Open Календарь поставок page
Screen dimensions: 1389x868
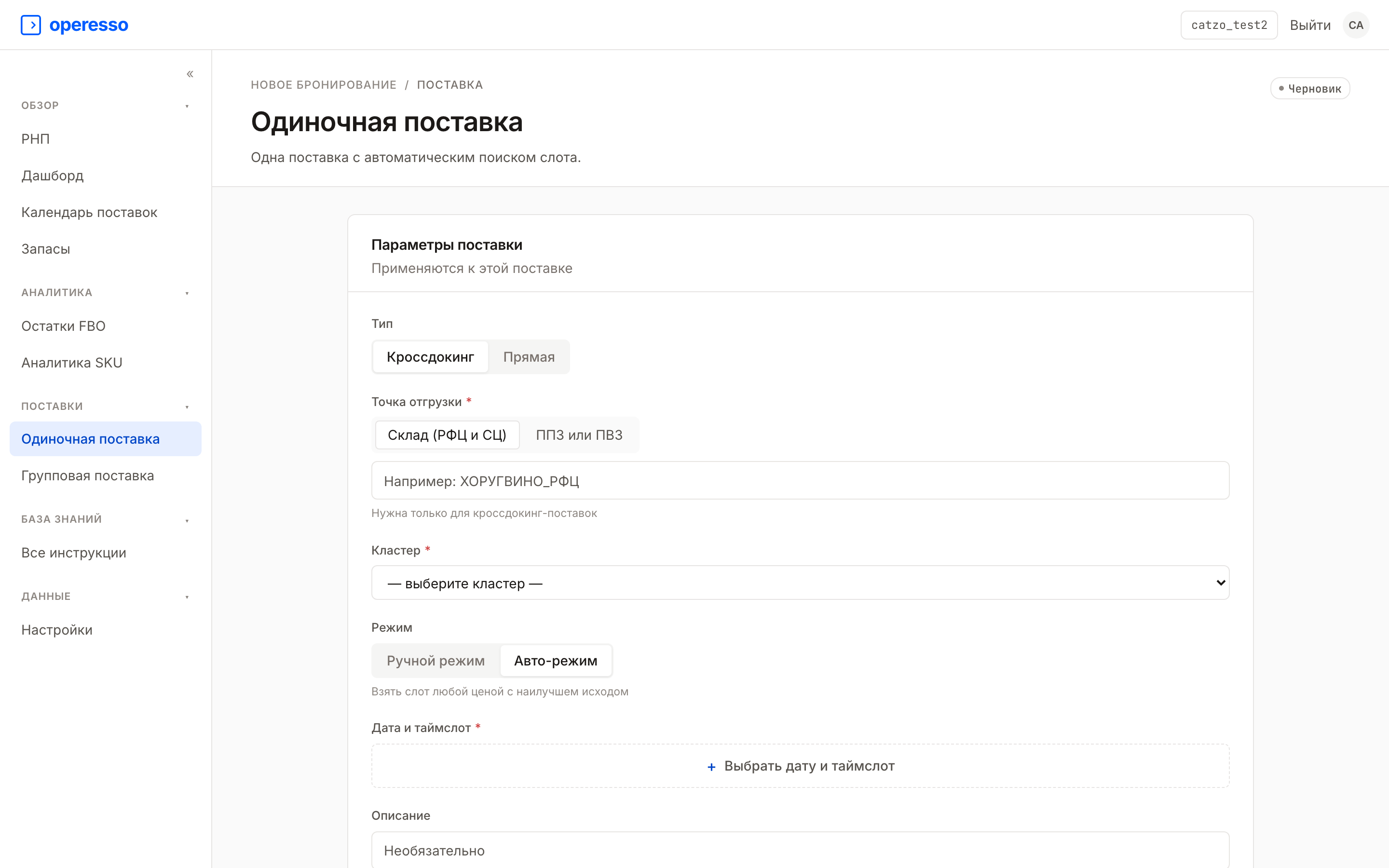106,212
